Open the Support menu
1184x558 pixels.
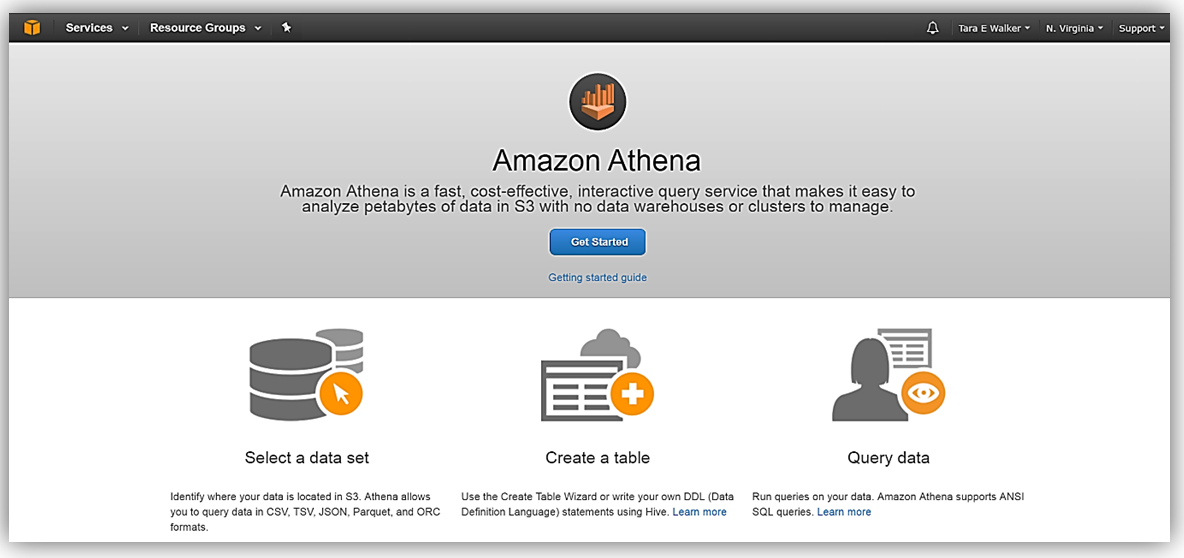coord(1141,28)
